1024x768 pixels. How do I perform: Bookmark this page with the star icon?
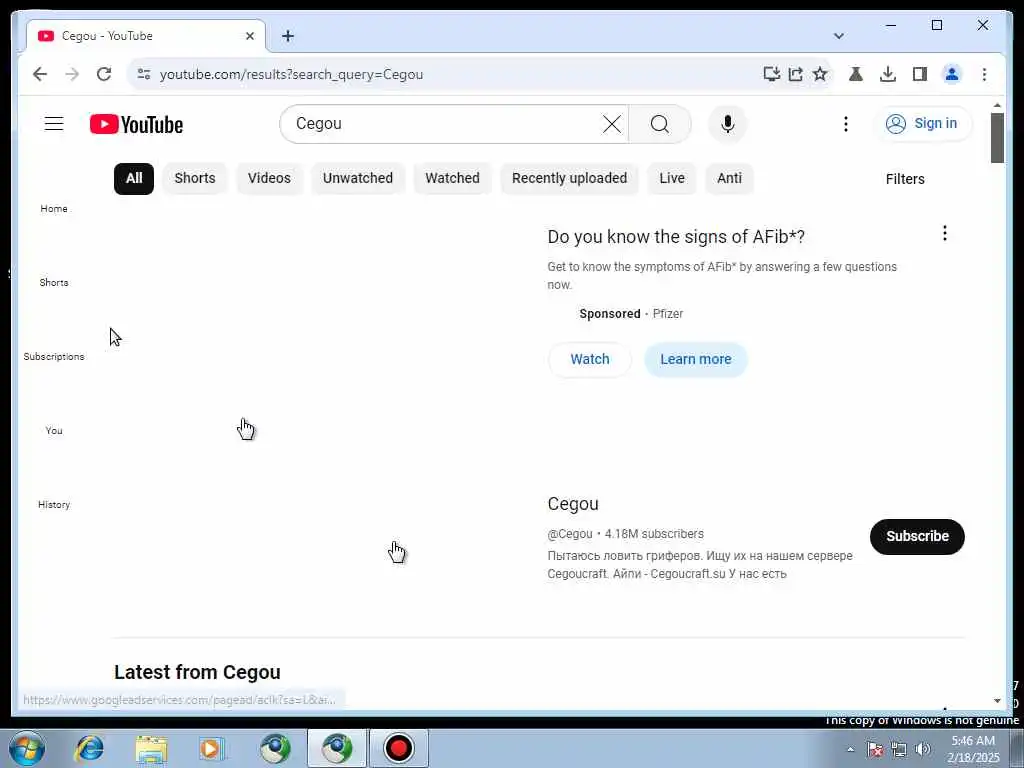[x=820, y=74]
